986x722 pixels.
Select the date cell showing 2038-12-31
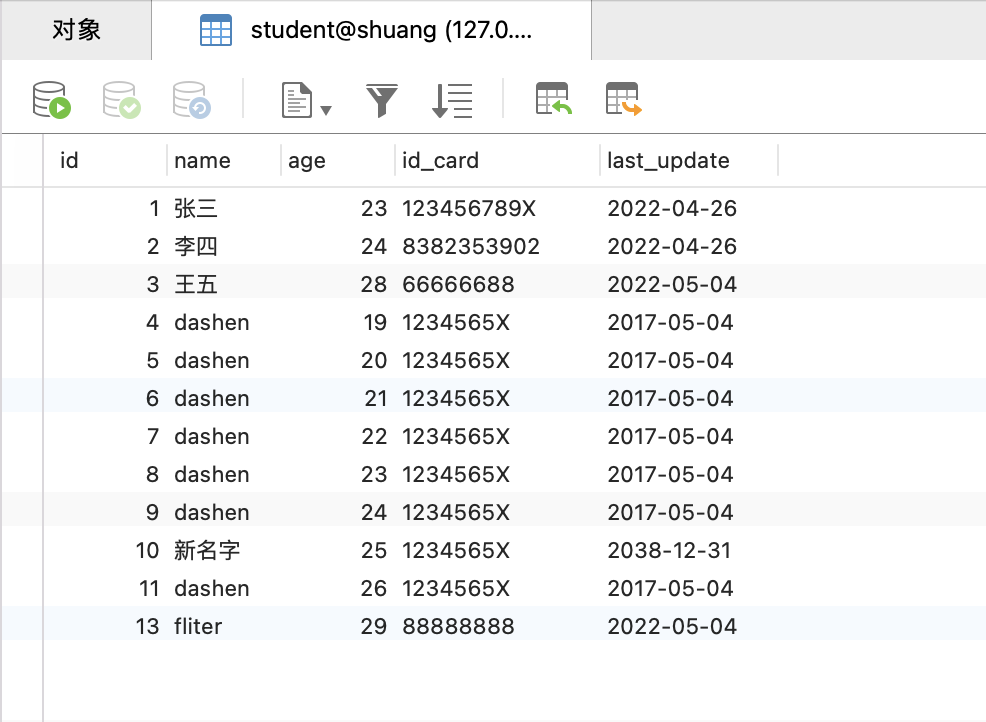pos(669,550)
